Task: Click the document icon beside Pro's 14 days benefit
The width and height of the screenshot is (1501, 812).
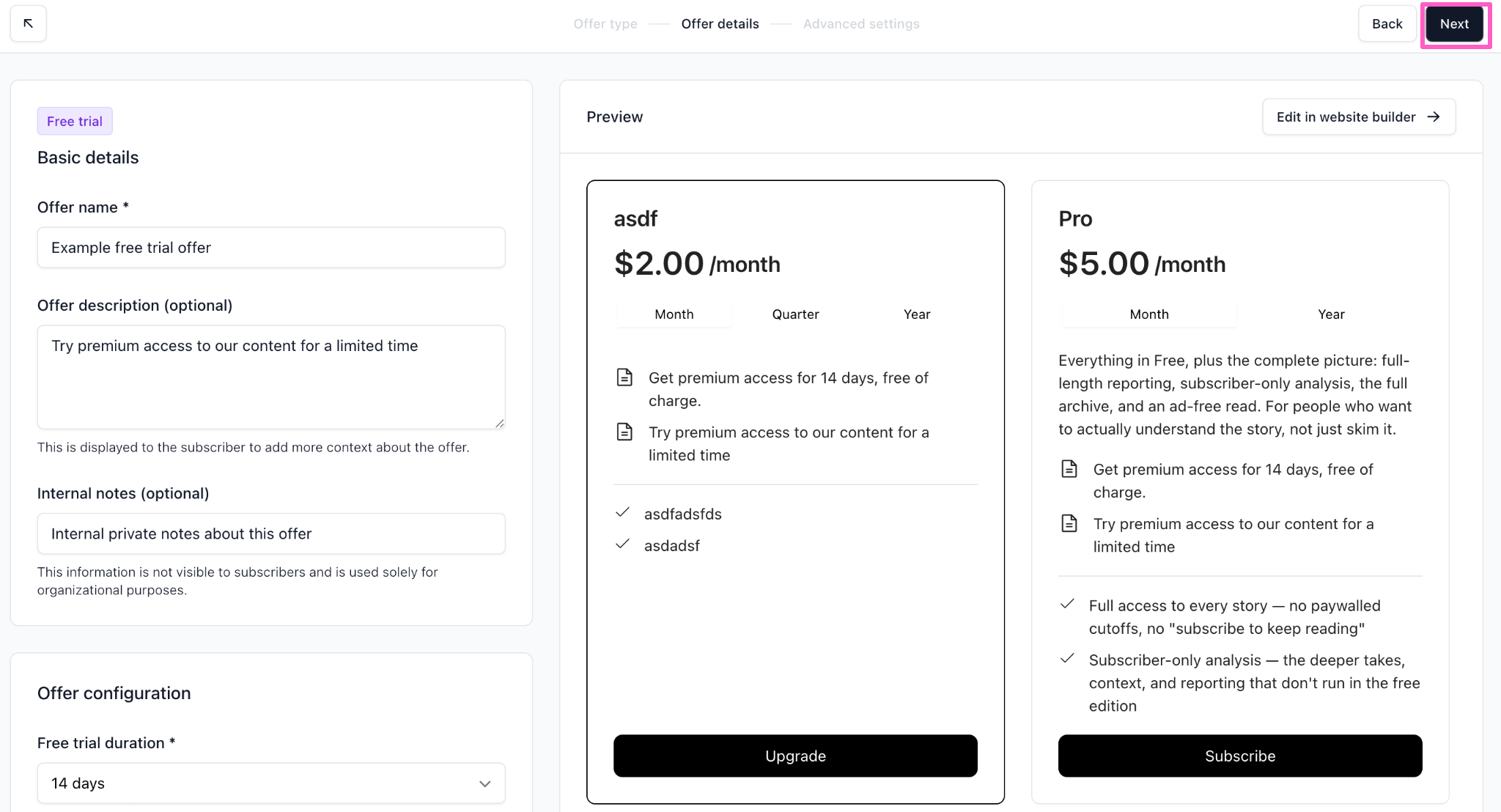Action: coord(1069,469)
